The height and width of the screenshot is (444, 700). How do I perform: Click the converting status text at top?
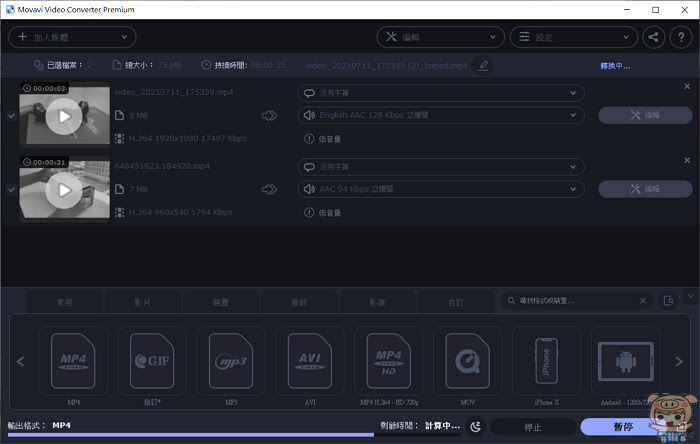[x=615, y=66]
